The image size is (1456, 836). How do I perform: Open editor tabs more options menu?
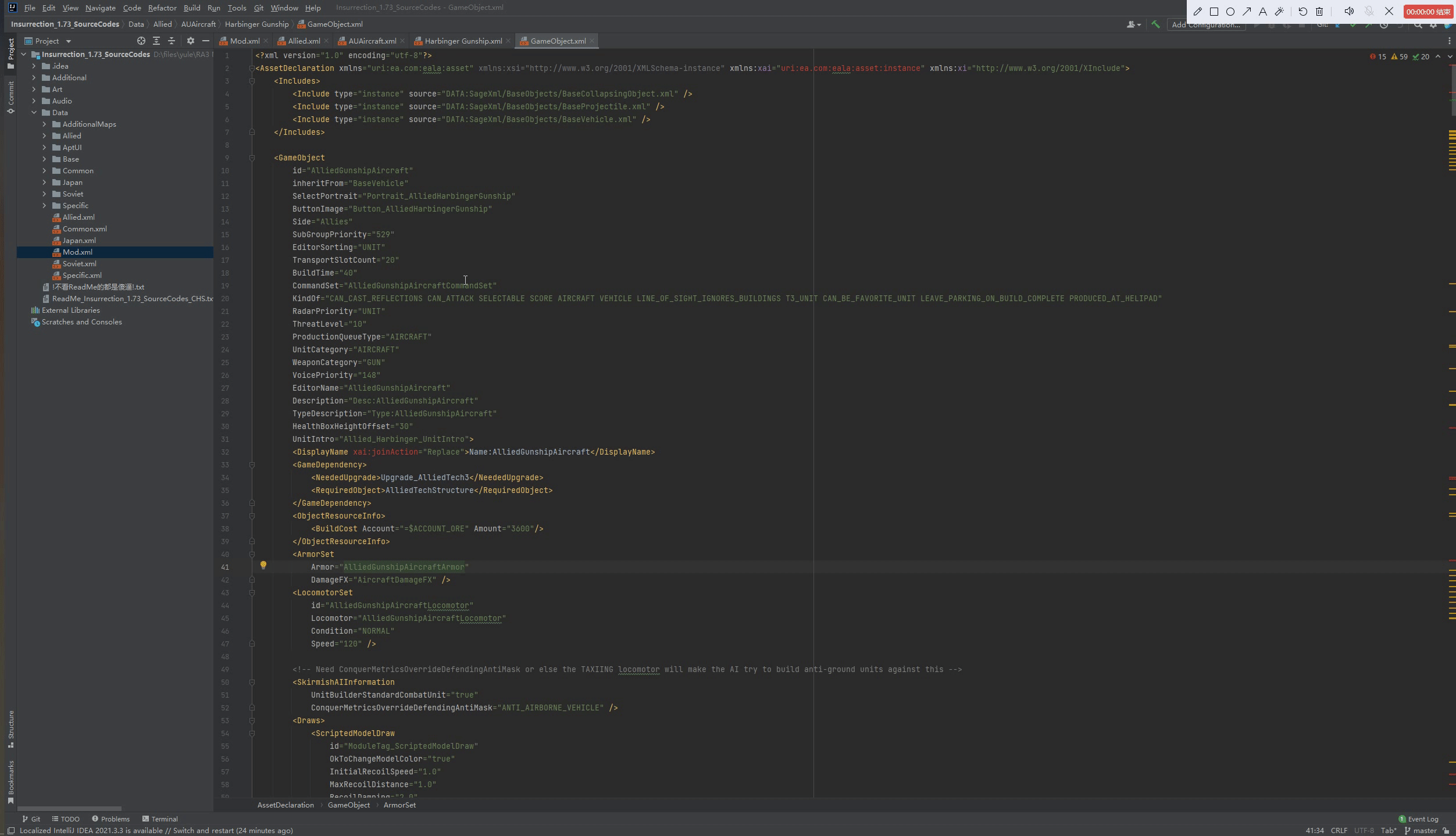[1449, 41]
